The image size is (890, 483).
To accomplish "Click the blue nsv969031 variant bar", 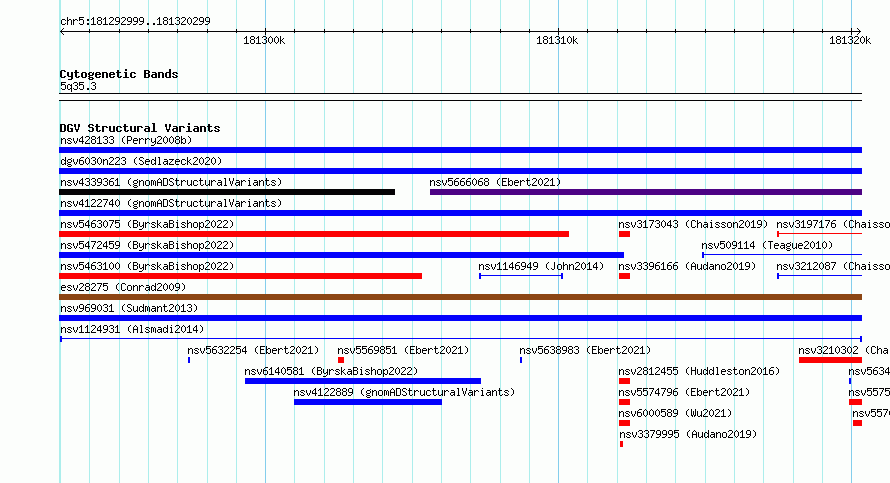I will (x=460, y=318).
